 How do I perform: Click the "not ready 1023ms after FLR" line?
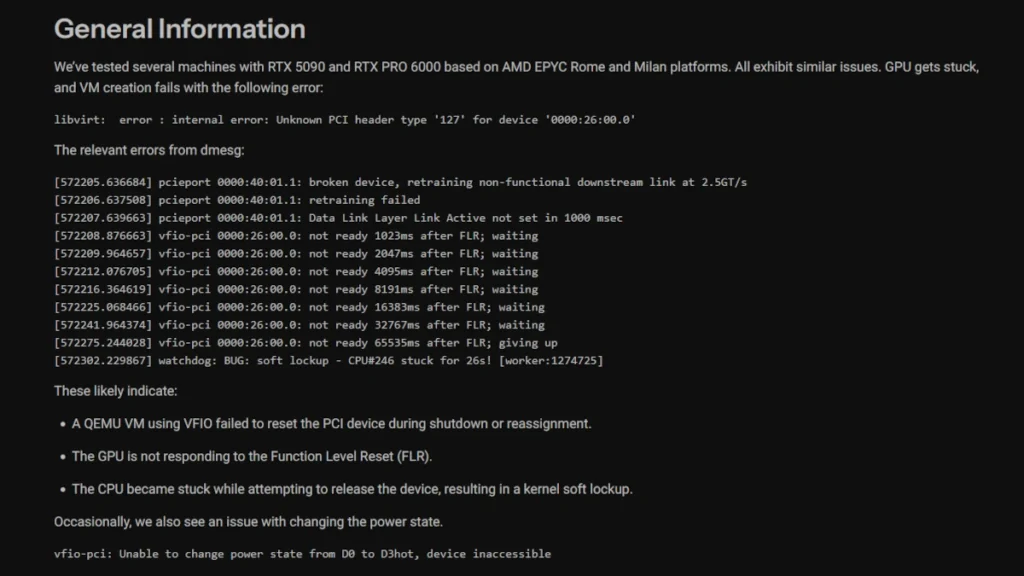[296, 236]
